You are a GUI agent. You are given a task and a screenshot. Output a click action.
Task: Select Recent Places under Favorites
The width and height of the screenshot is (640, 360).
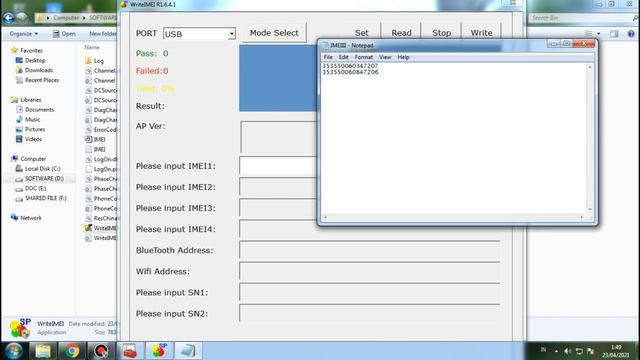(42, 80)
